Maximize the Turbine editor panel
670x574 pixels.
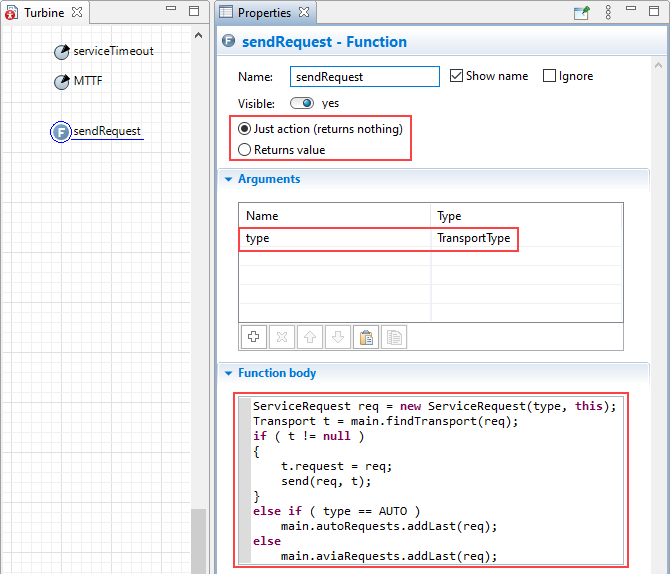click(x=194, y=11)
